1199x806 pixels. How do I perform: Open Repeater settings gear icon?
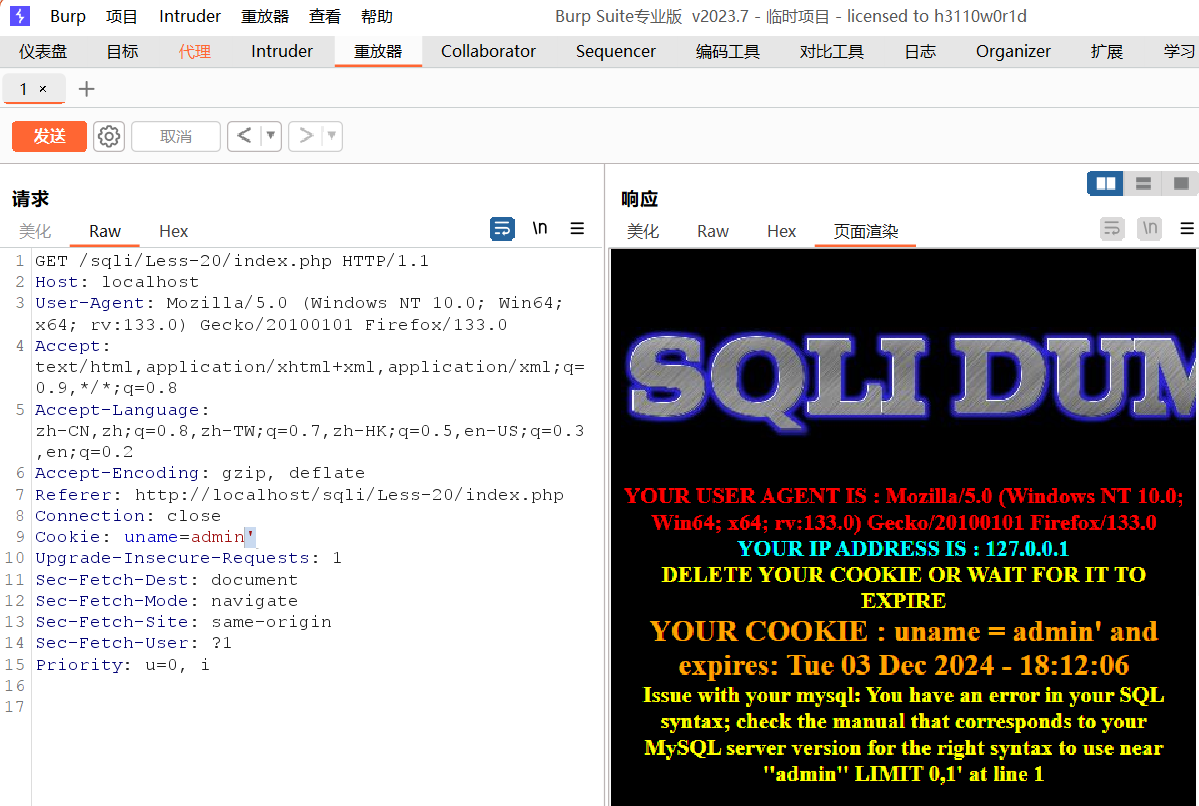click(x=109, y=136)
